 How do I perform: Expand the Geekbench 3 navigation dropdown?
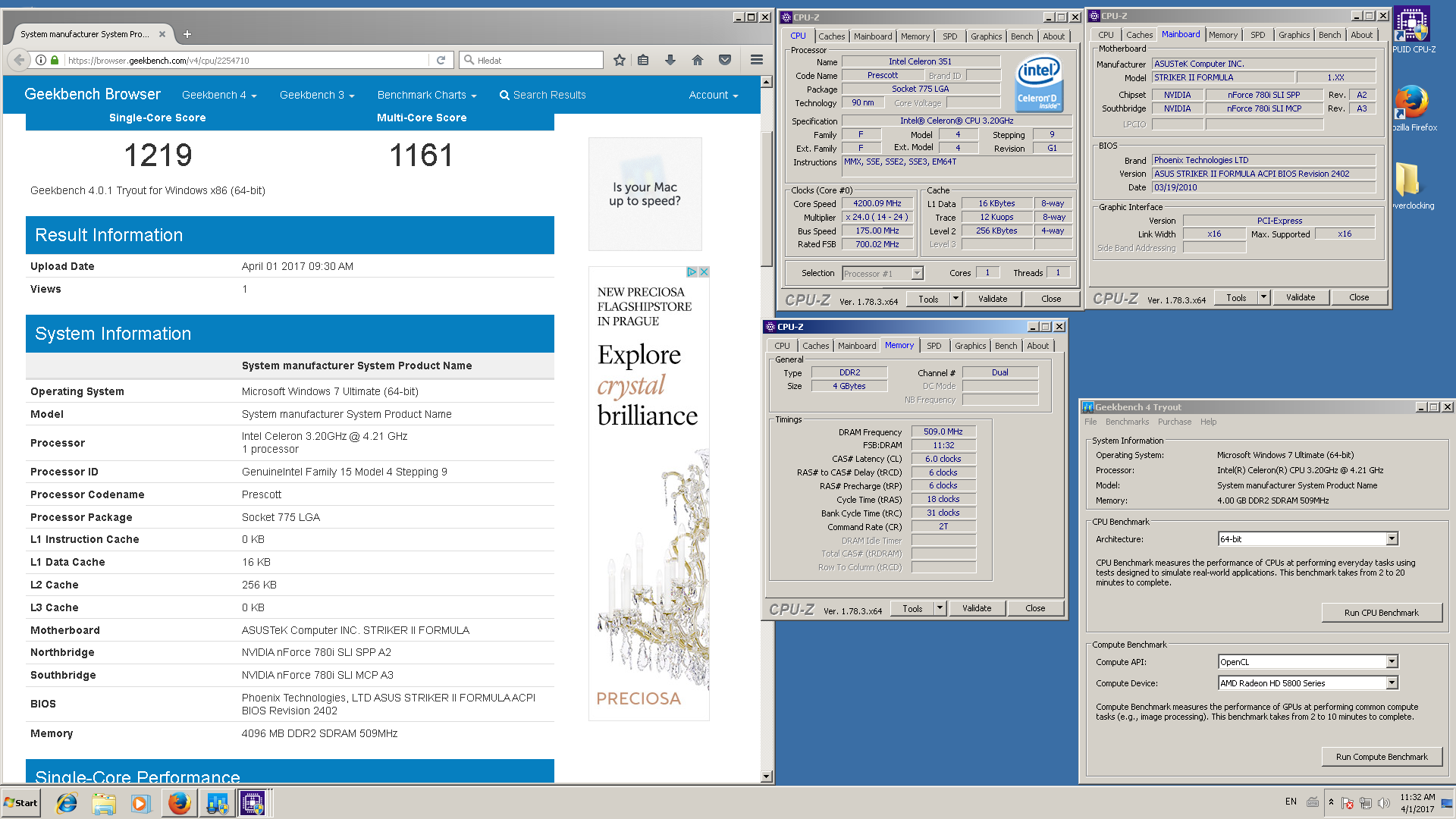point(317,95)
